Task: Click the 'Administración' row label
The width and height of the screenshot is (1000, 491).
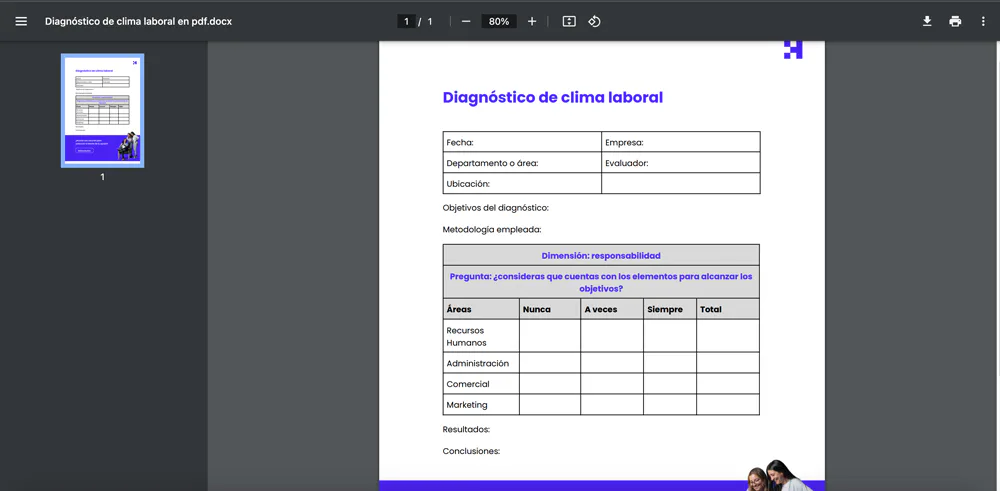Action: [481, 363]
